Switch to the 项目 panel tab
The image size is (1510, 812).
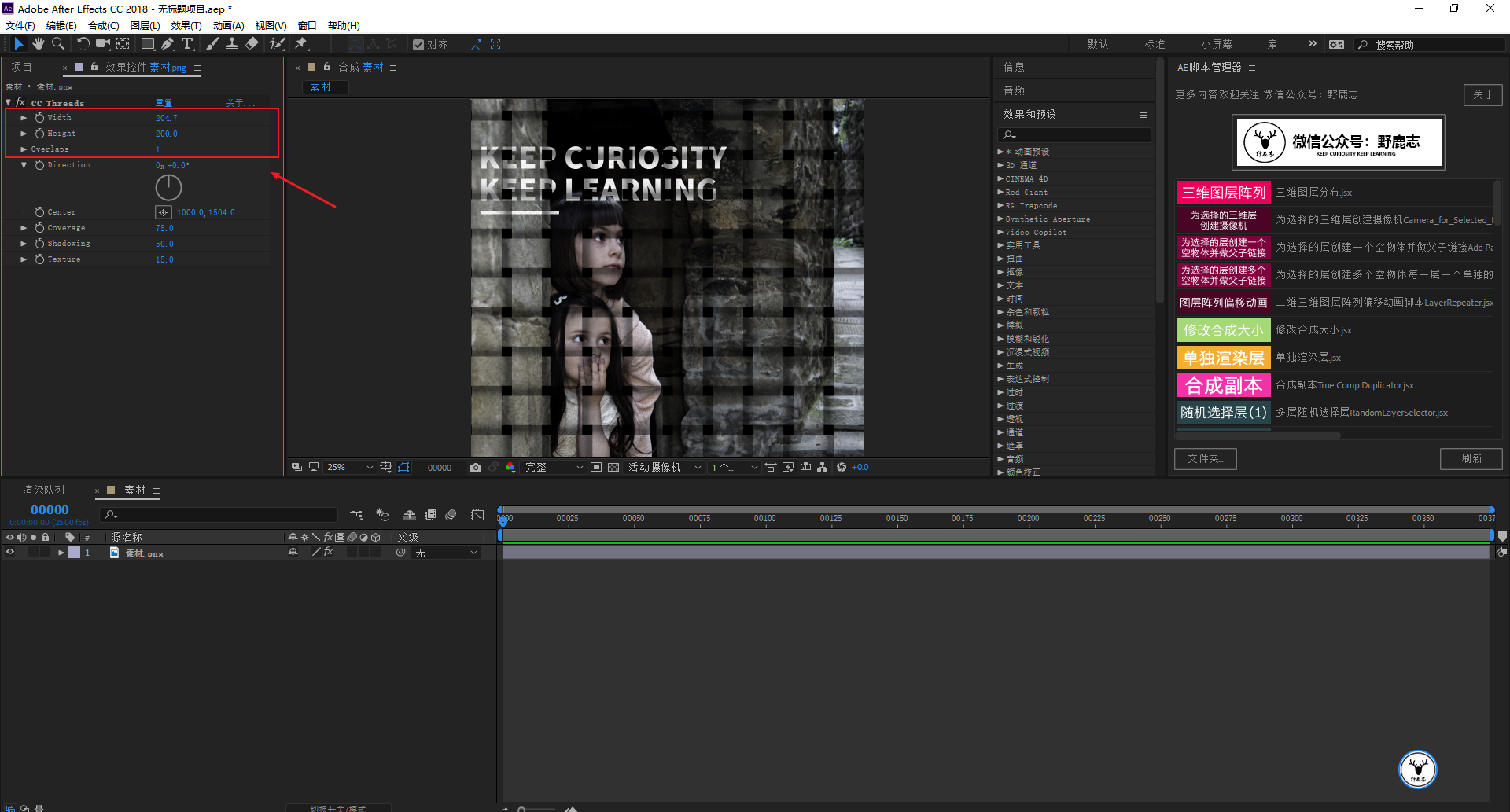click(x=21, y=67)
